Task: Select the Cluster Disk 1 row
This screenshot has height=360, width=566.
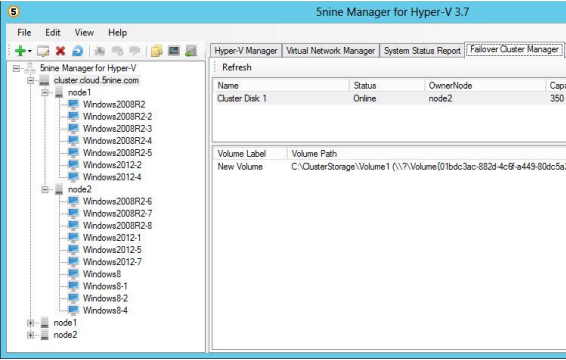Action: point(389,99)
